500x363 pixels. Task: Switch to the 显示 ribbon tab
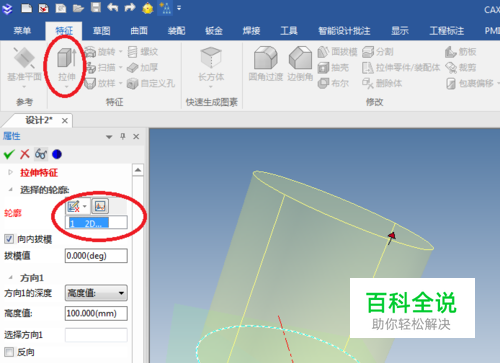click(x=400, y=31)
